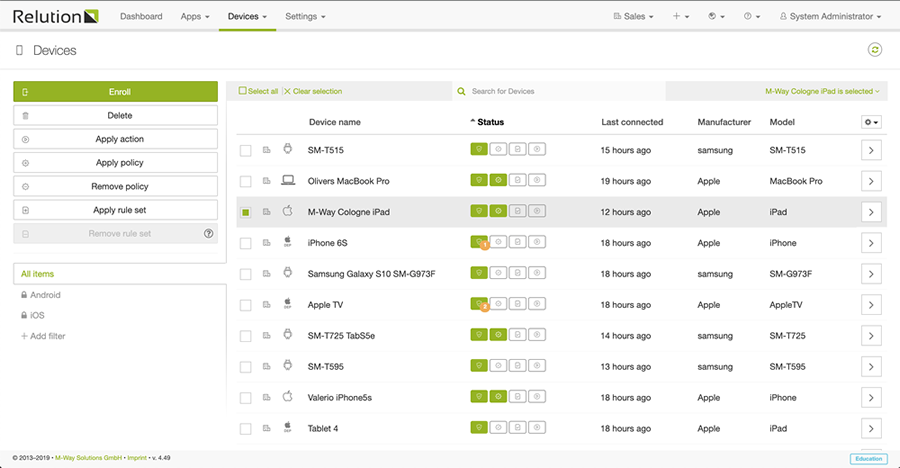
Task: Click the help icon on Remove rule set
Action: point(208,234)
